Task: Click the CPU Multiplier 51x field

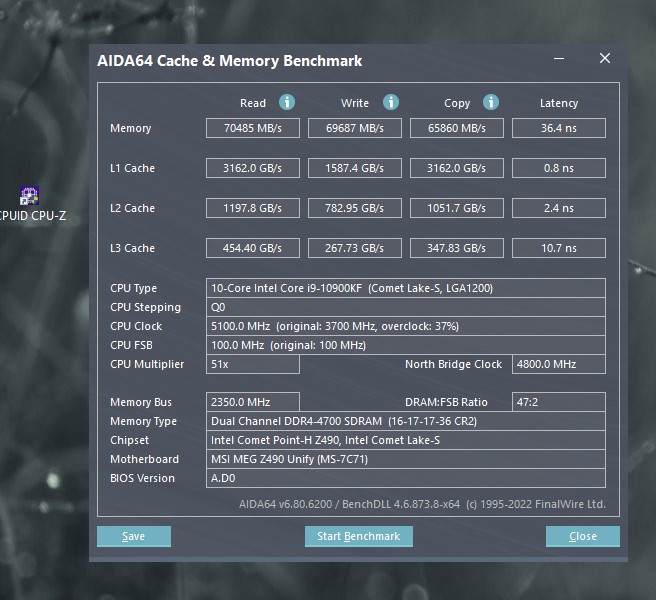Action: click(253, 364)
